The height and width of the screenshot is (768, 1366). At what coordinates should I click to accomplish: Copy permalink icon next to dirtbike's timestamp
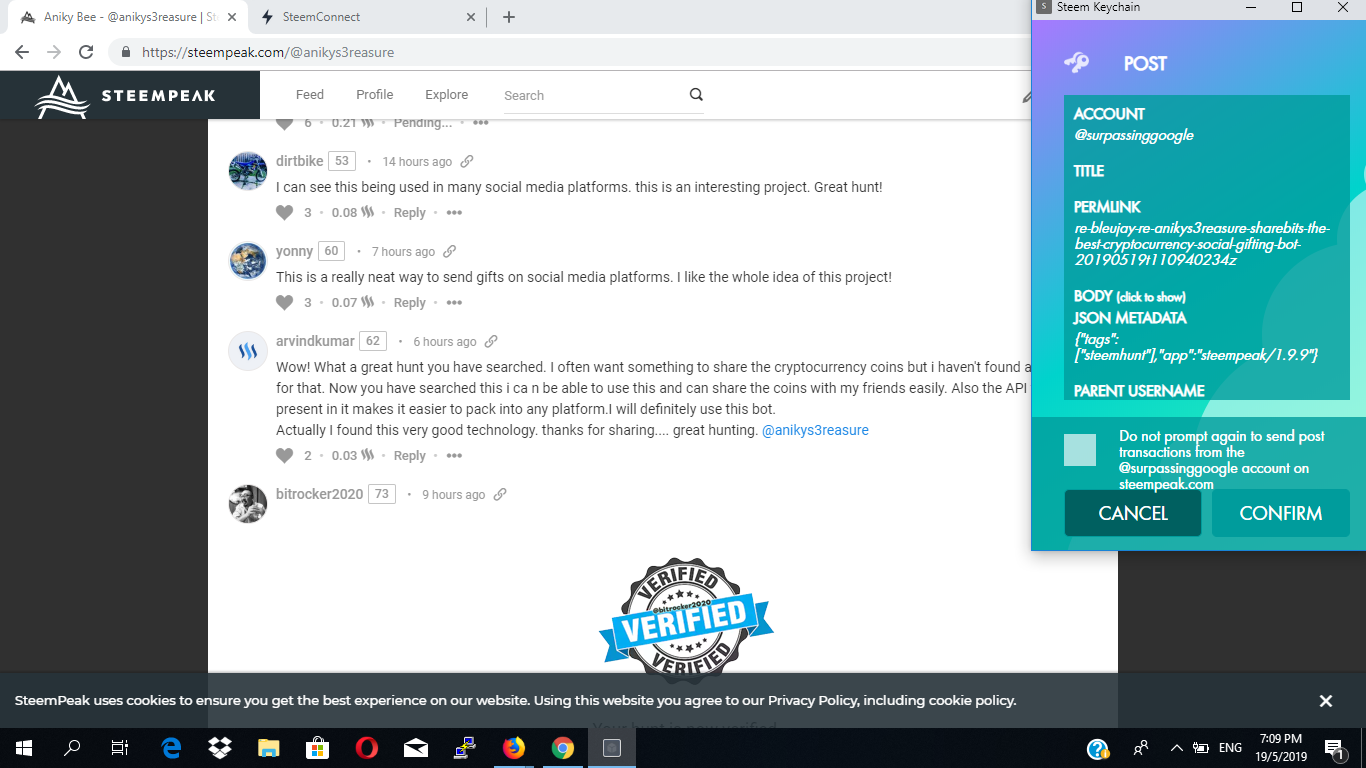[467, 161]
